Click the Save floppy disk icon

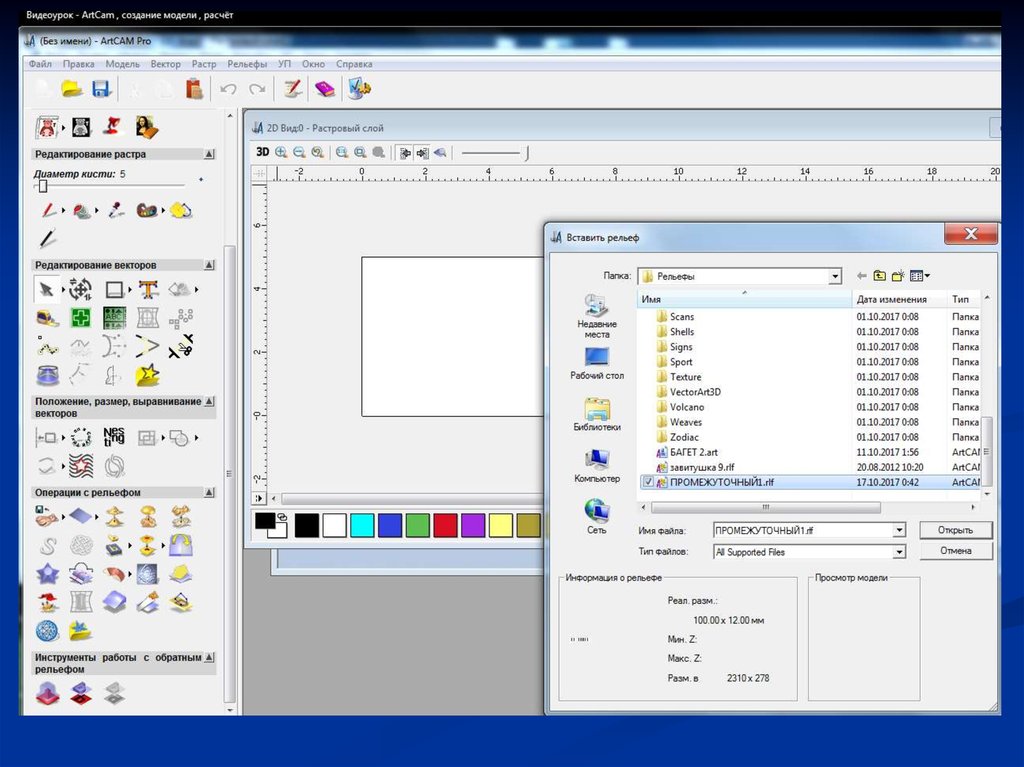(100, 89)
